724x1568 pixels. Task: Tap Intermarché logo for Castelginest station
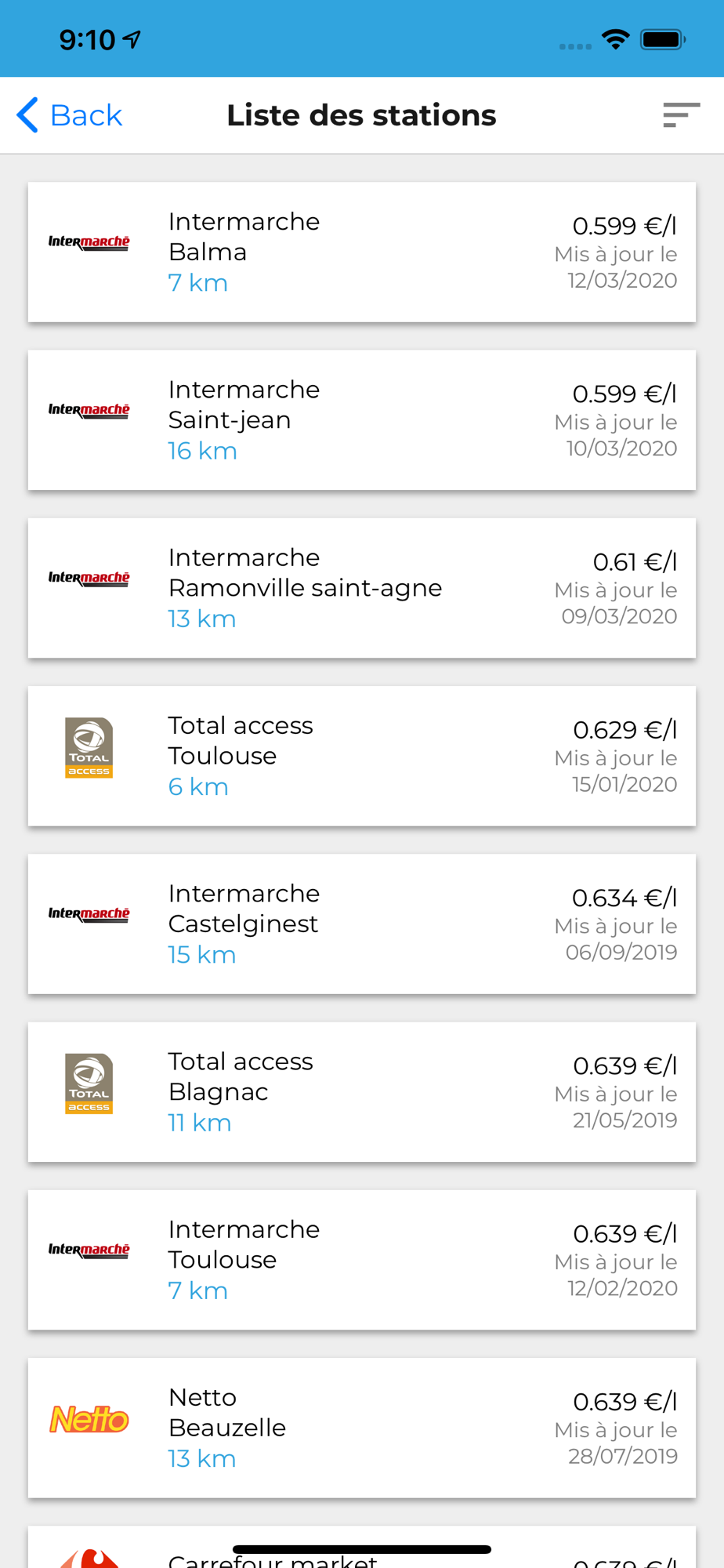[x=89, y=914]
